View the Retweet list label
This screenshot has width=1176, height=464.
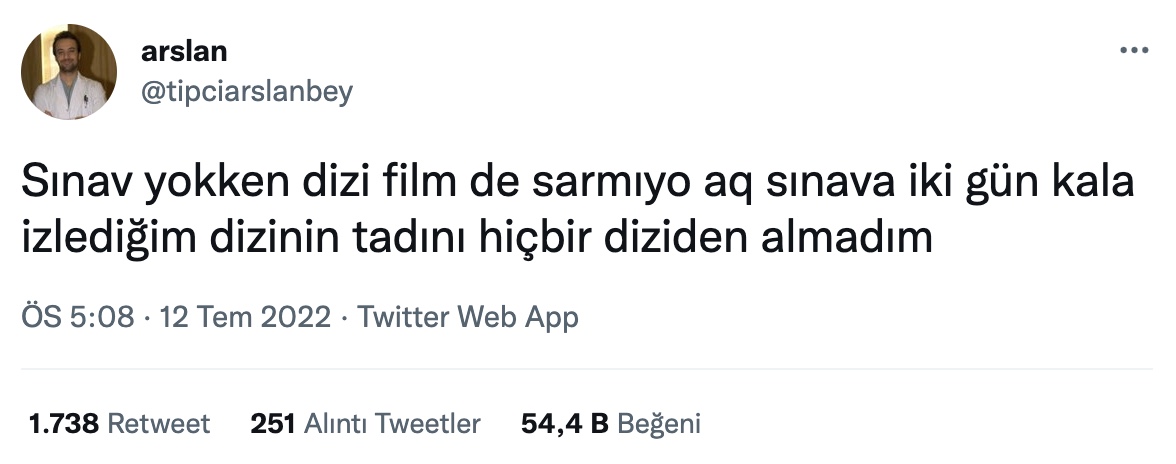point(159,424)
